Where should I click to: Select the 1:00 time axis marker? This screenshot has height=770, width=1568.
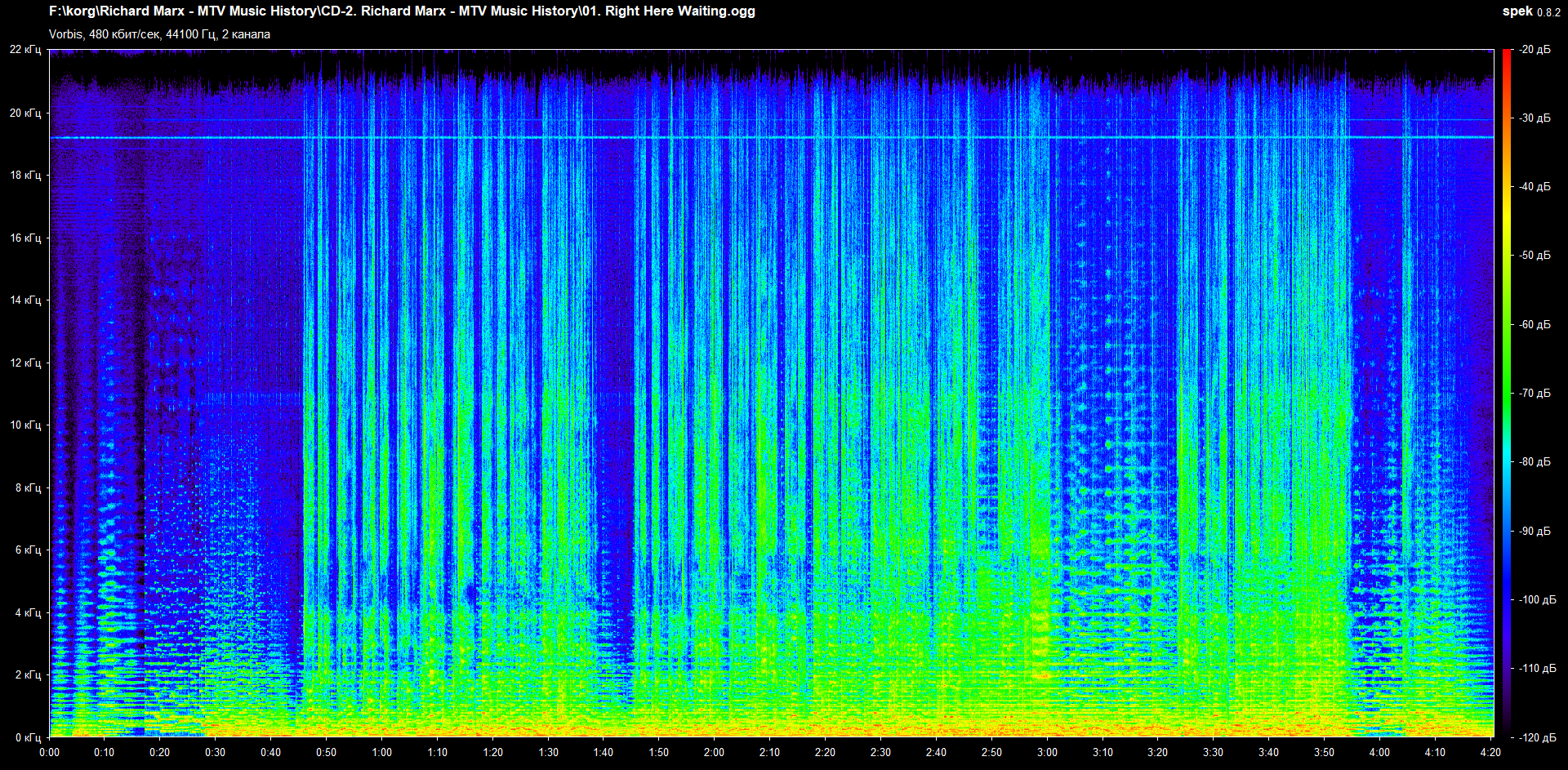point(381,752)
